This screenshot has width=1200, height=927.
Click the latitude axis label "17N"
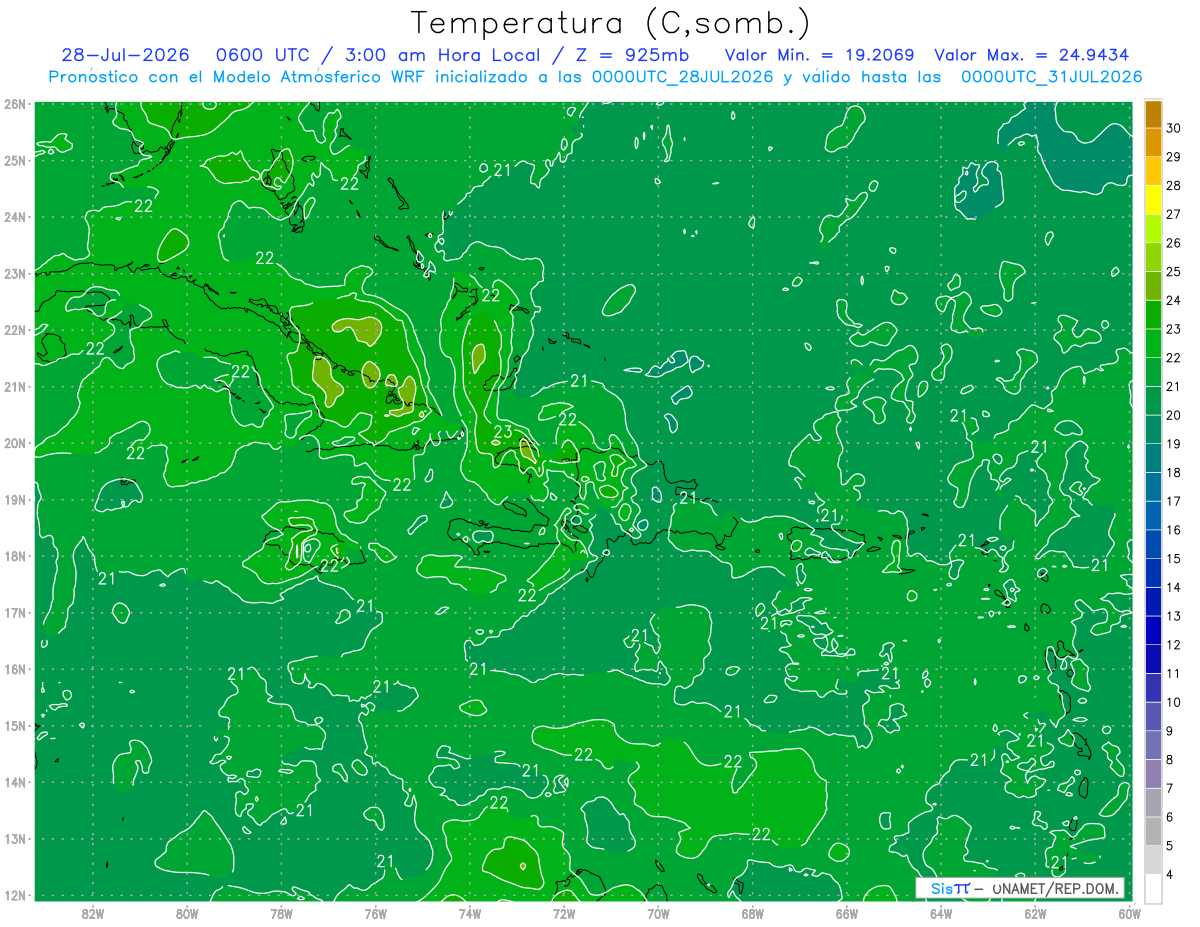[x=14, y=612]
